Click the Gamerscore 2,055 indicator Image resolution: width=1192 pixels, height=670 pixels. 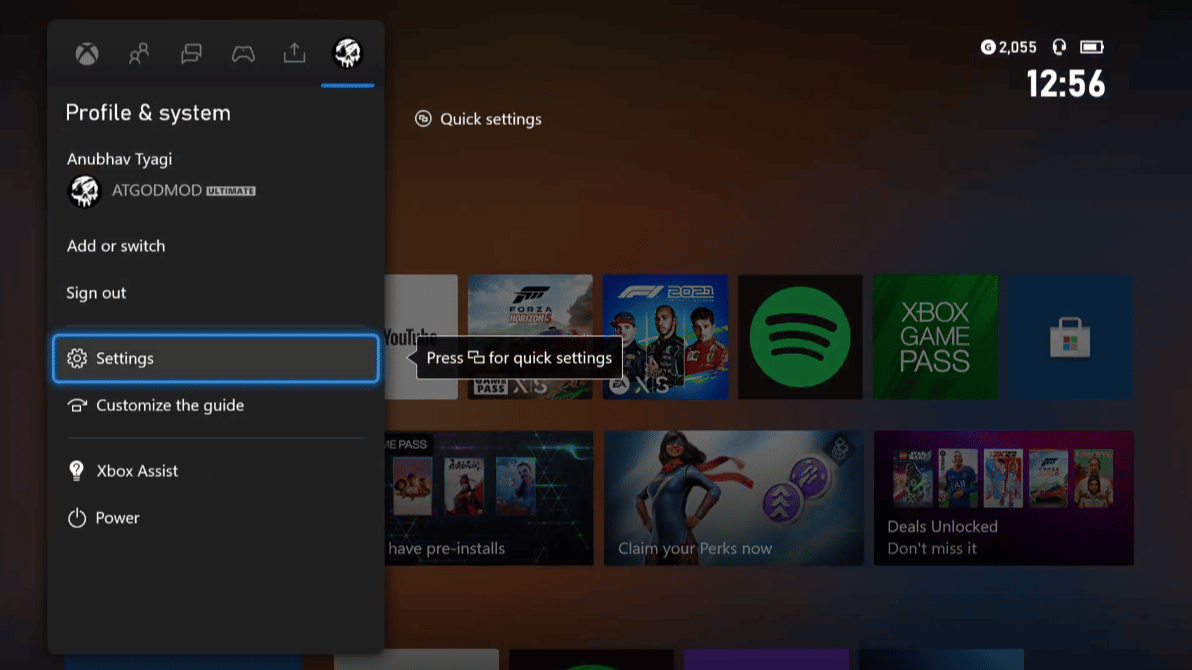(x=1008, y=47)
